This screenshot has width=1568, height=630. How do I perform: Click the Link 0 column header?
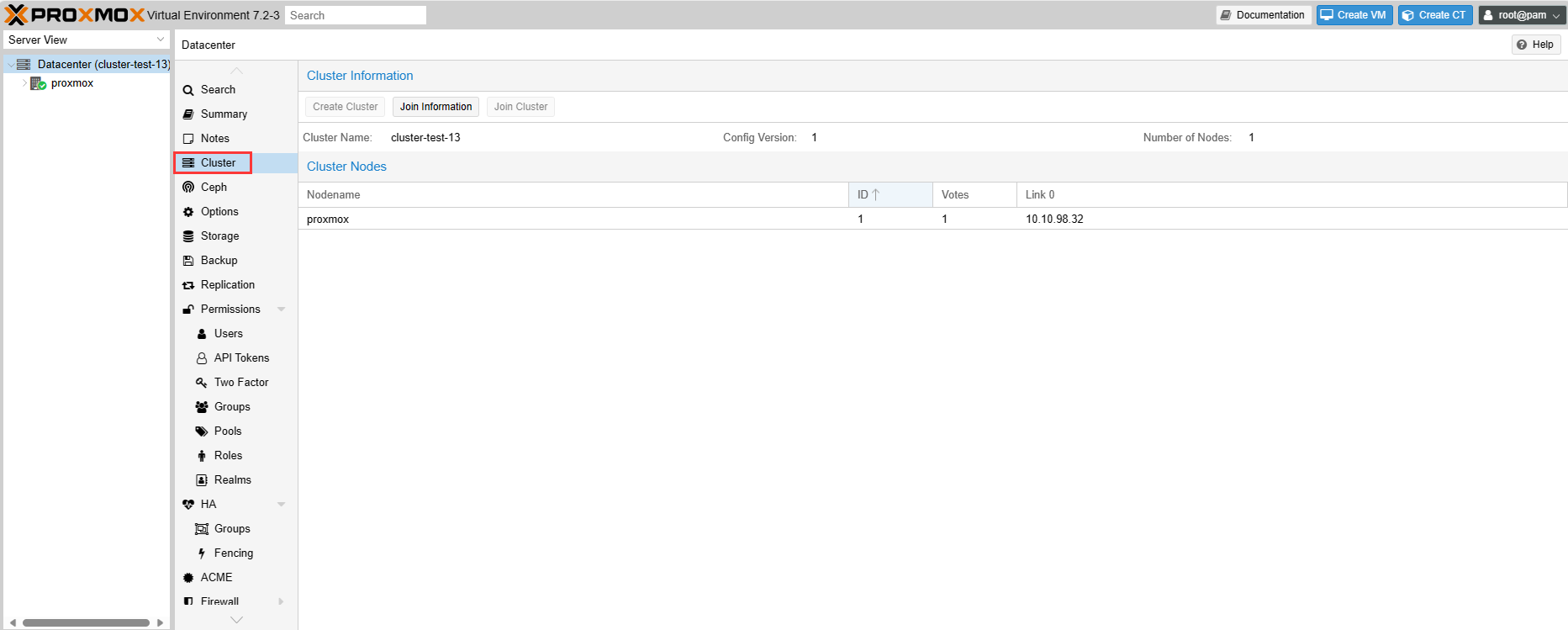[x=1291, y=194]
